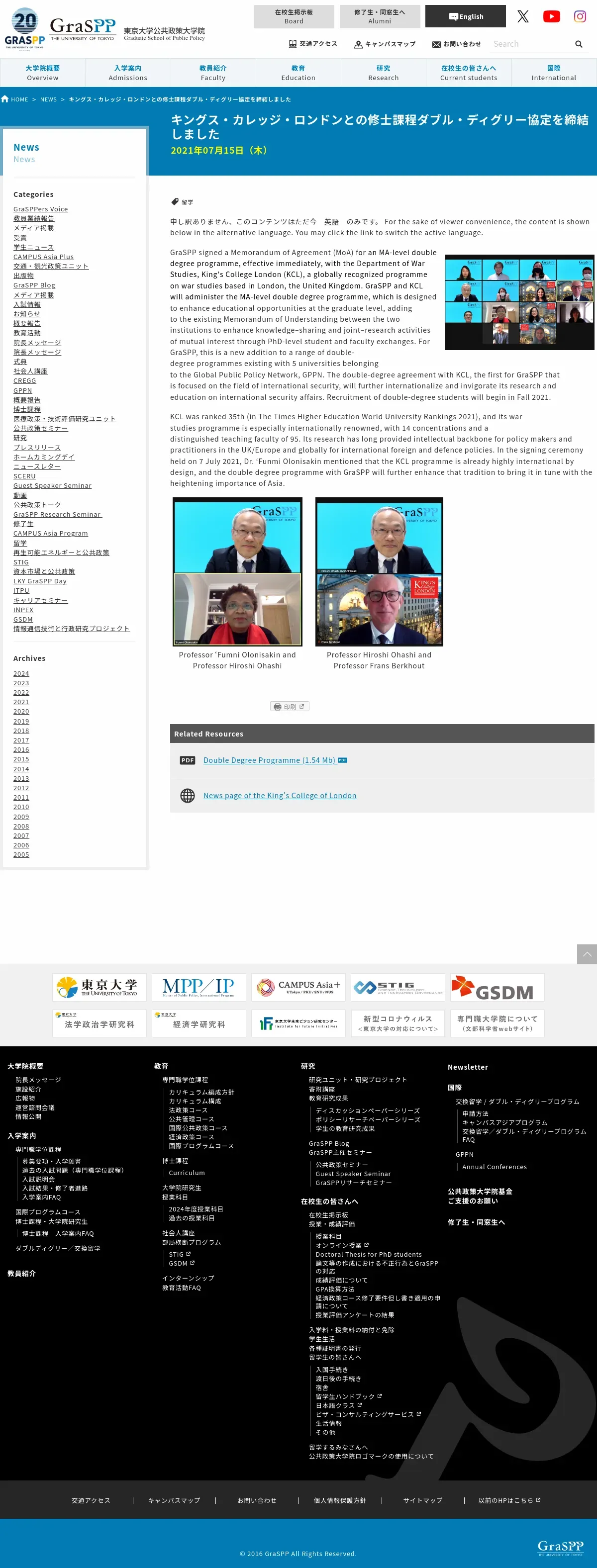Click 公共政策大学院基金 ご支援のお願い link
The width and height of the screenshot is (597, 1568).
pos(480,1196)
